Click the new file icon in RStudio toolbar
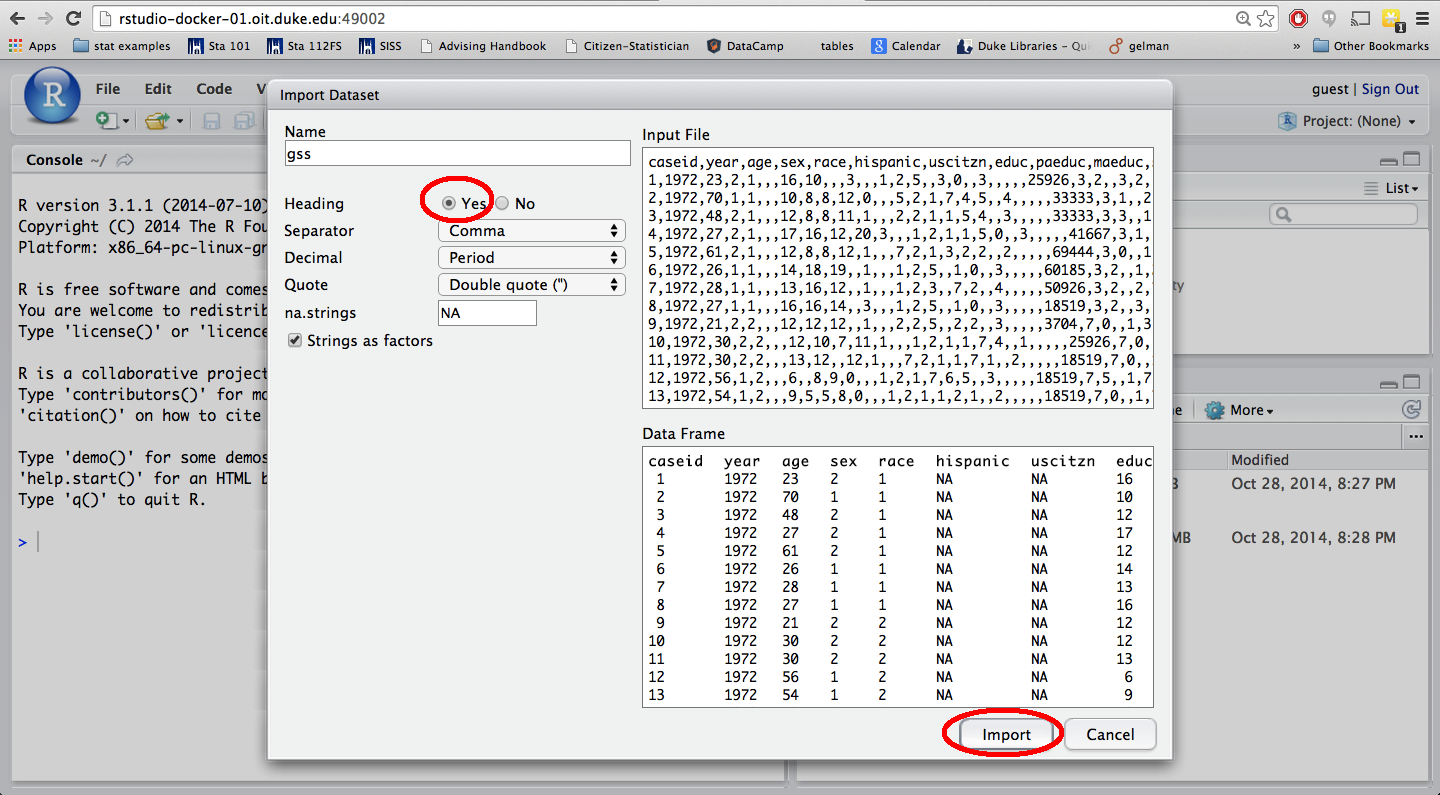Viewport: 1440px width, 795px height. (107, 121)
